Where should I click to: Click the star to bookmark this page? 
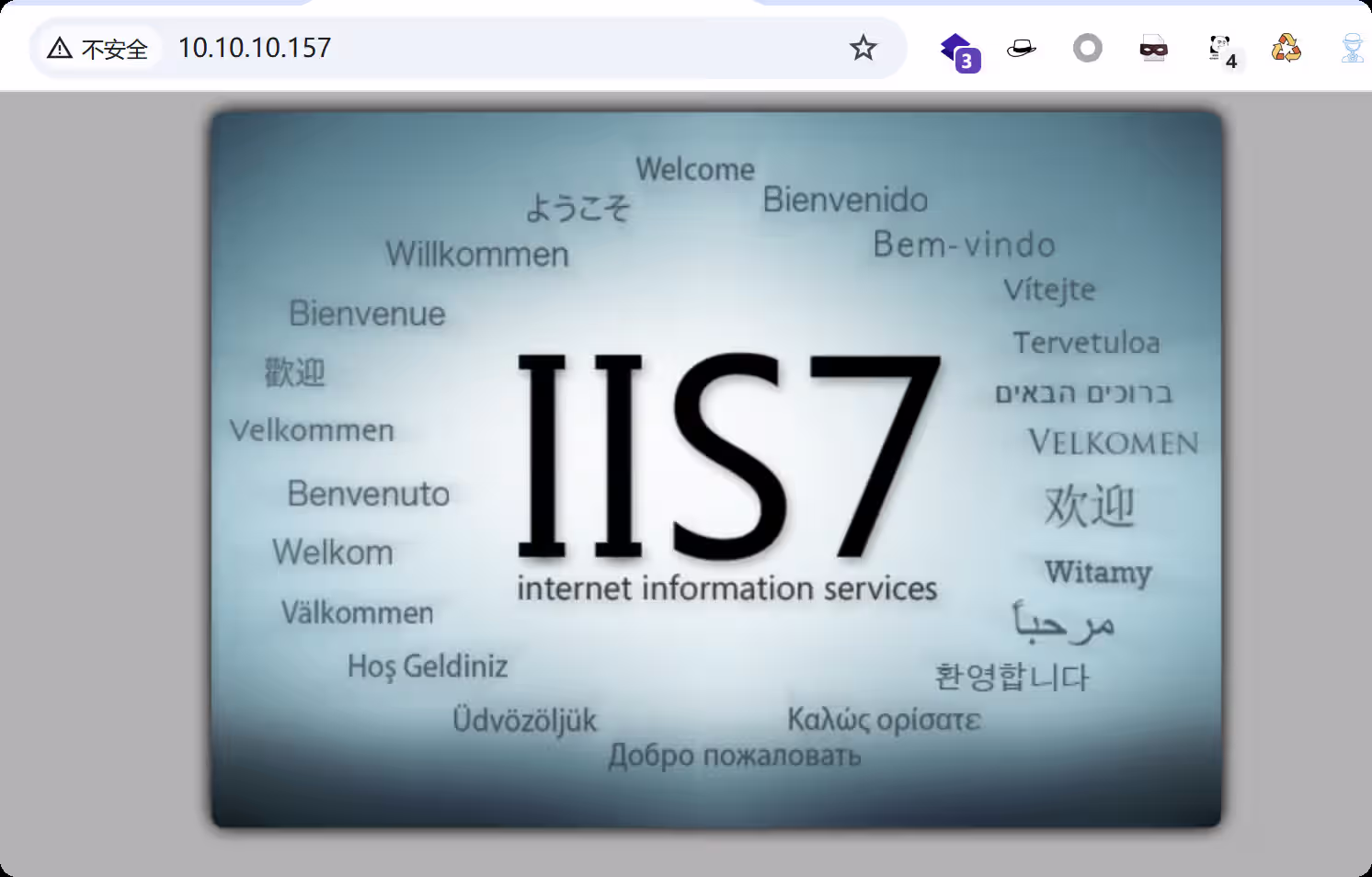tap(863, 47)
